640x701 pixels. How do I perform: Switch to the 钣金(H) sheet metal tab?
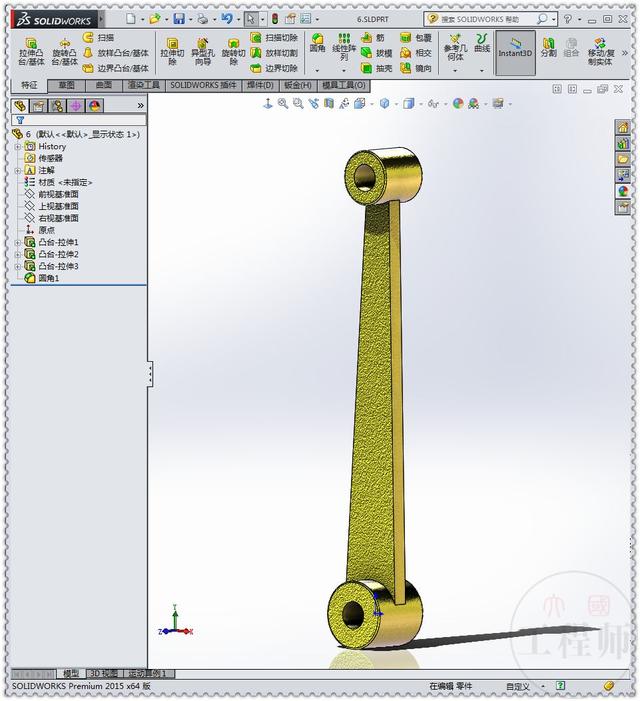click(298, 85)
